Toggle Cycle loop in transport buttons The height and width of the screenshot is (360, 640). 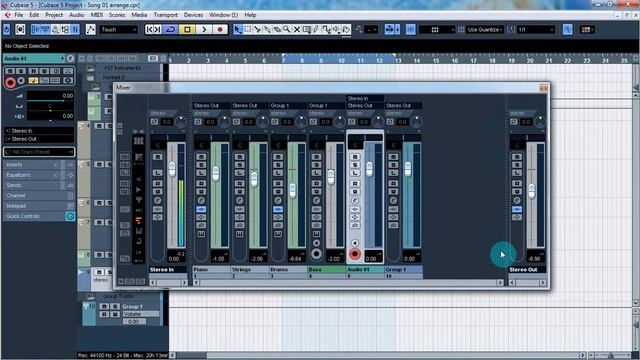(x=171, y=29)
